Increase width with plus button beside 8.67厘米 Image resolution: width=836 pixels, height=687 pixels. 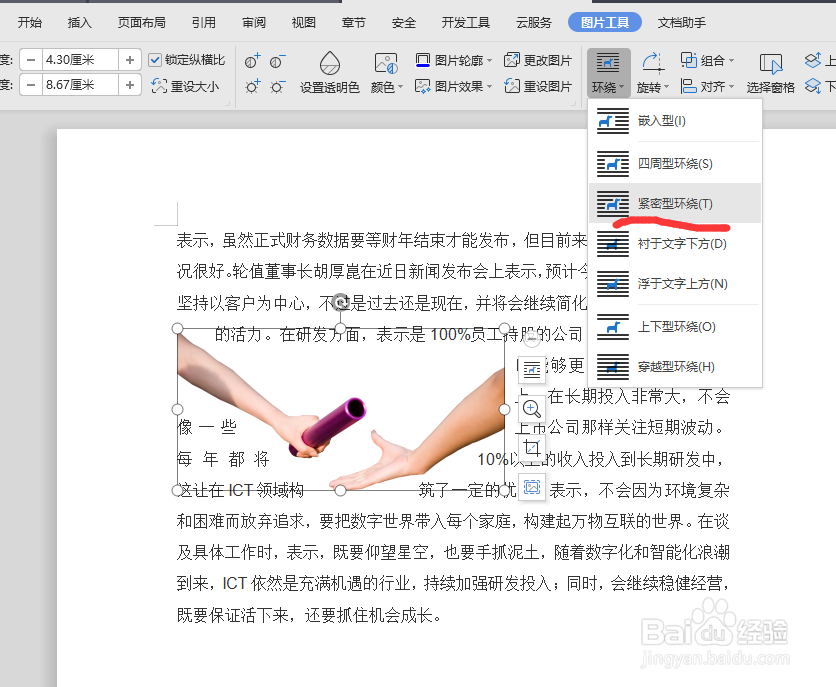coord(130,85)
